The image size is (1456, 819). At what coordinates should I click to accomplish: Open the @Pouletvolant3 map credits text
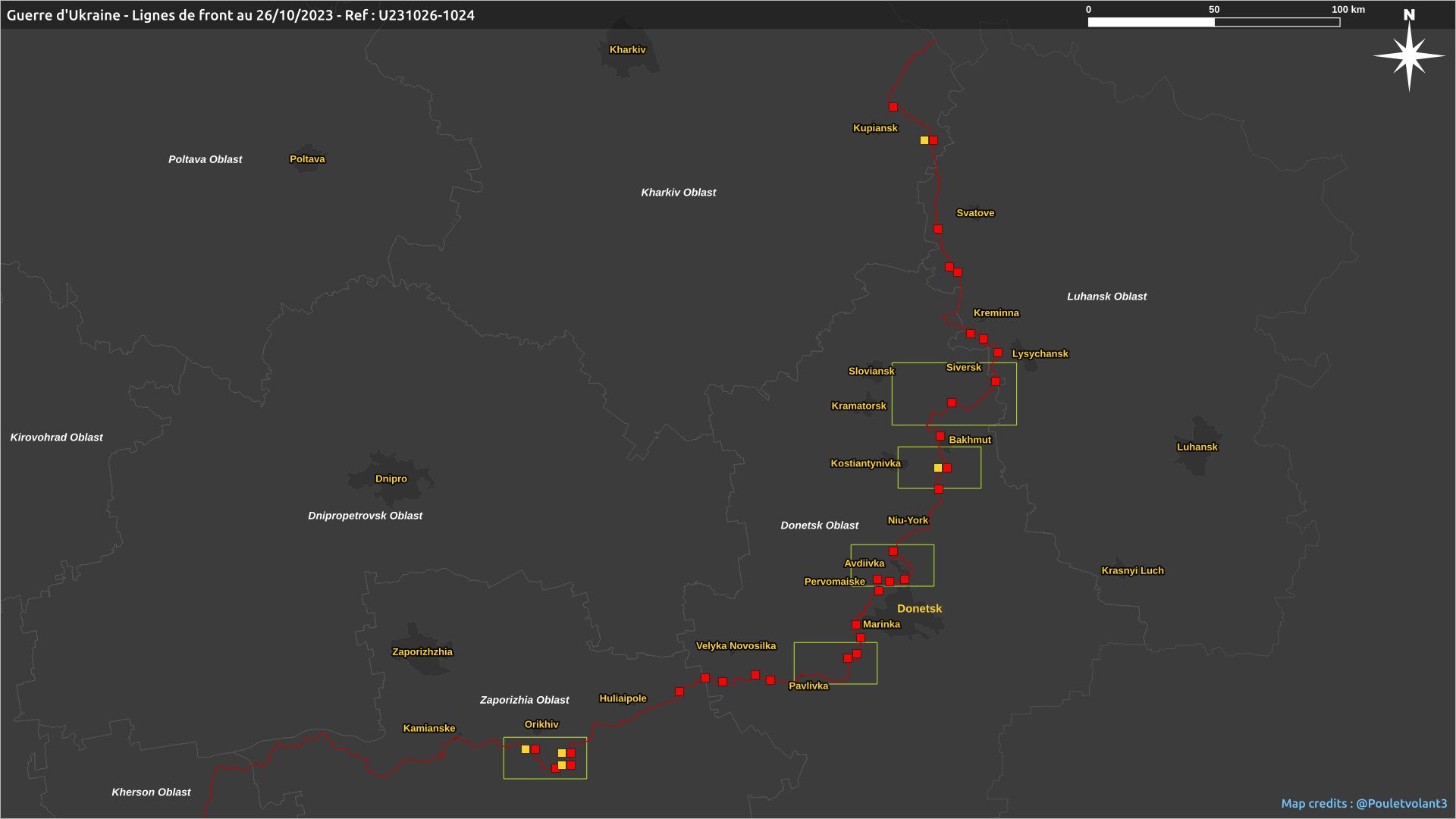point(1364,803)
